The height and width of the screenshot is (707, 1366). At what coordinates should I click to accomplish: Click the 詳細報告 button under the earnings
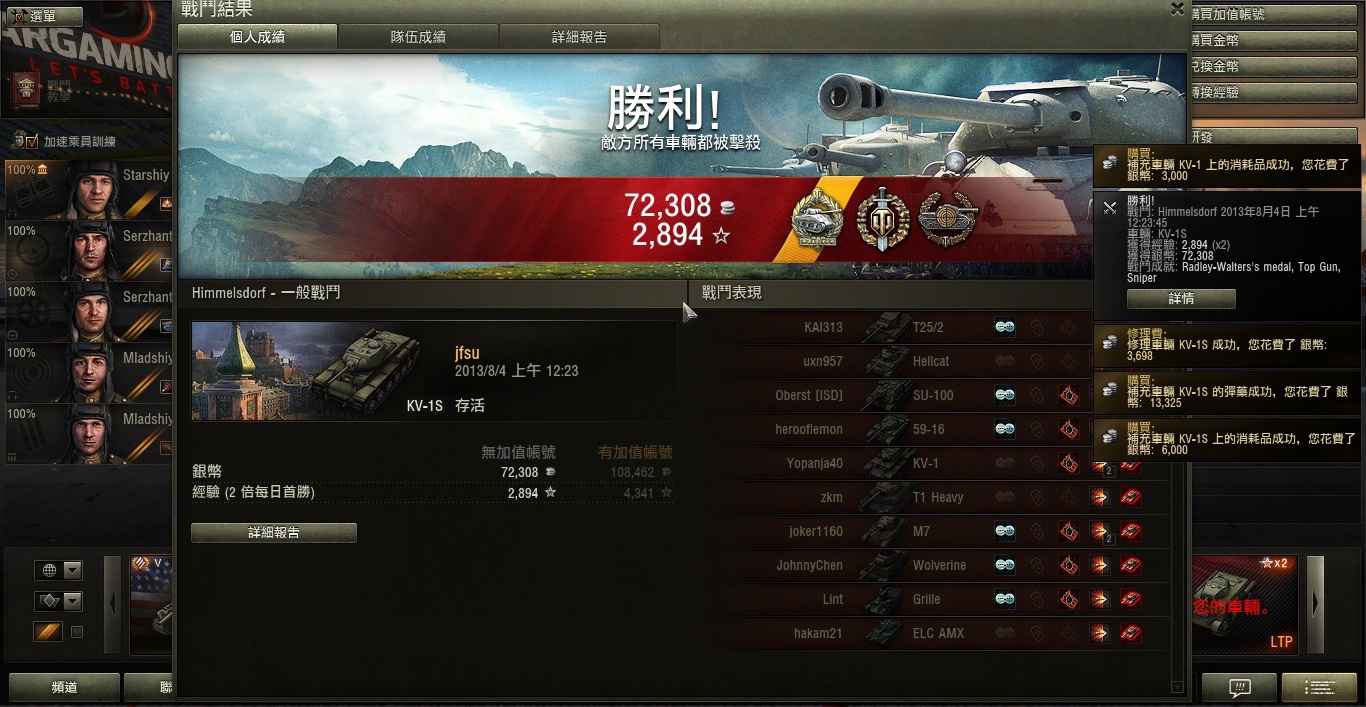[x=274, y=533]
